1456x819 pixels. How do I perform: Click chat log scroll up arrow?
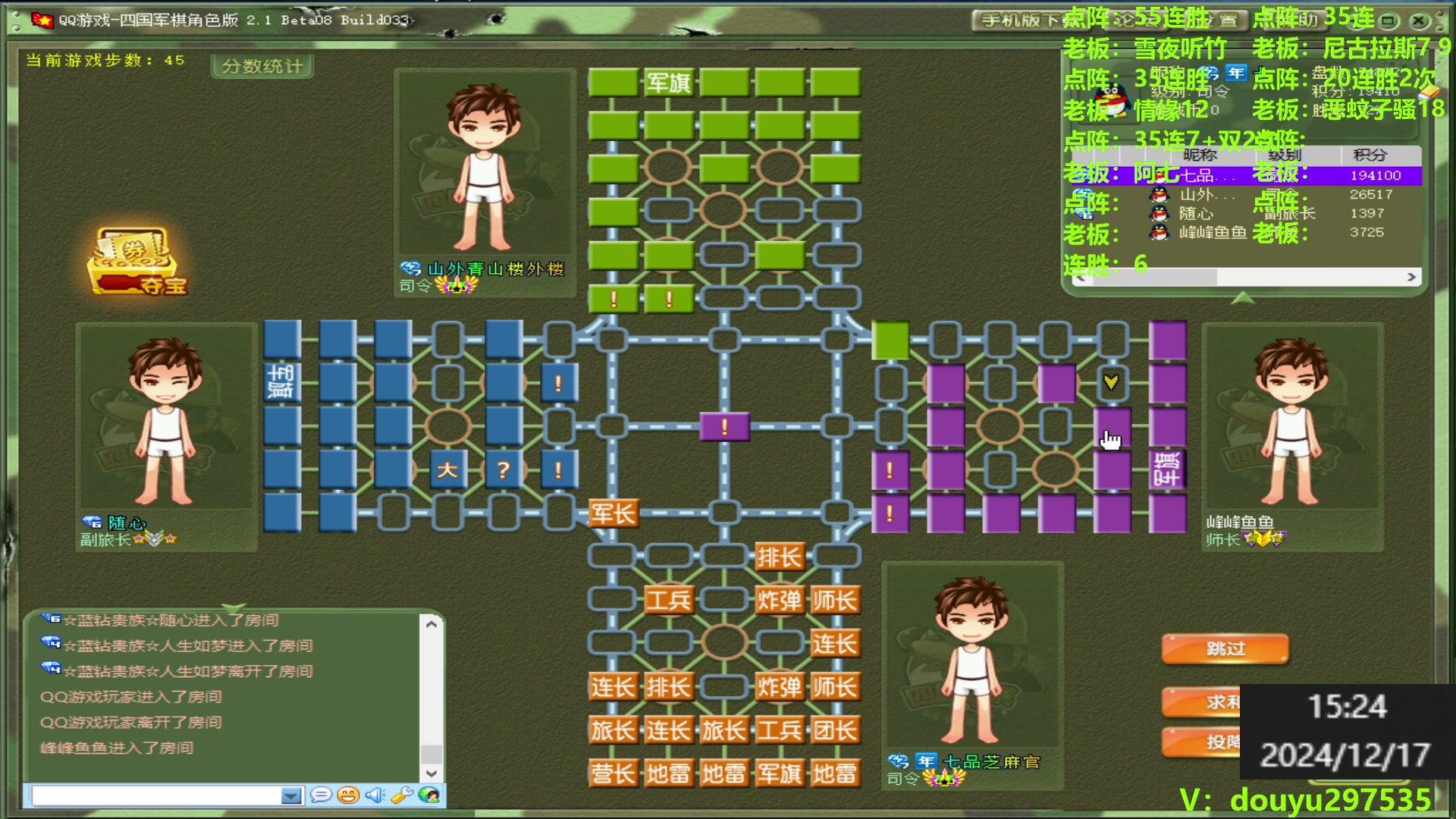pyautogui.click(x=431, y=624)
